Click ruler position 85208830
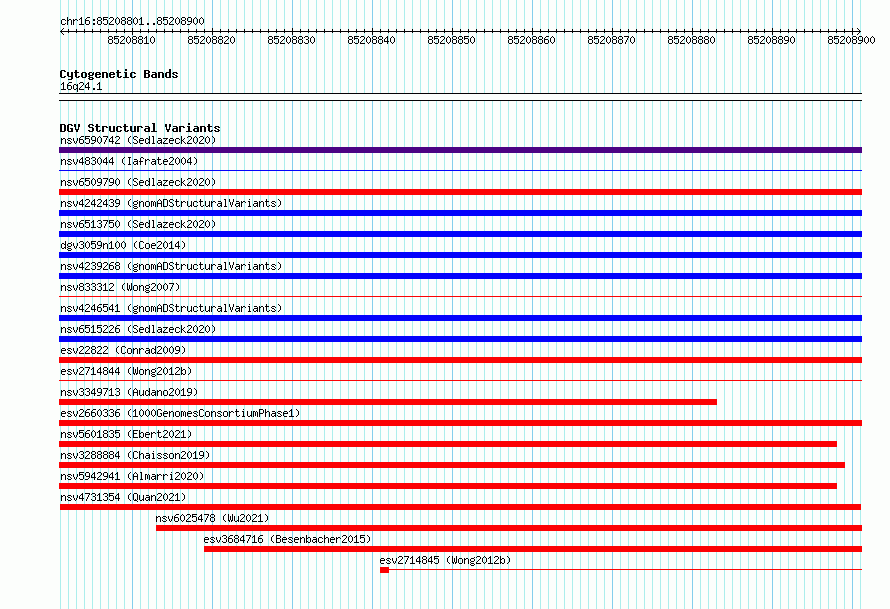The width and height of the screenshot is (890, 609). click(291, 40)
